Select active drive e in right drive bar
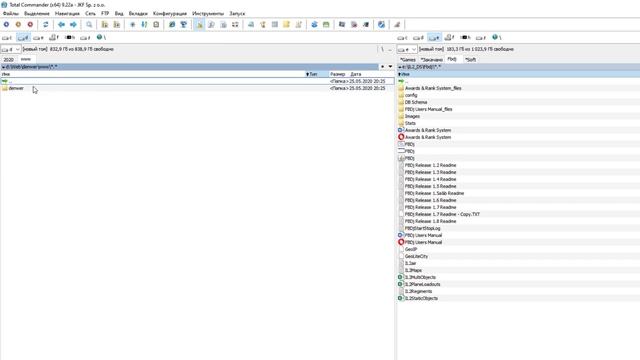The height and width of the screenshot is (360, 640). click(434, 38)
